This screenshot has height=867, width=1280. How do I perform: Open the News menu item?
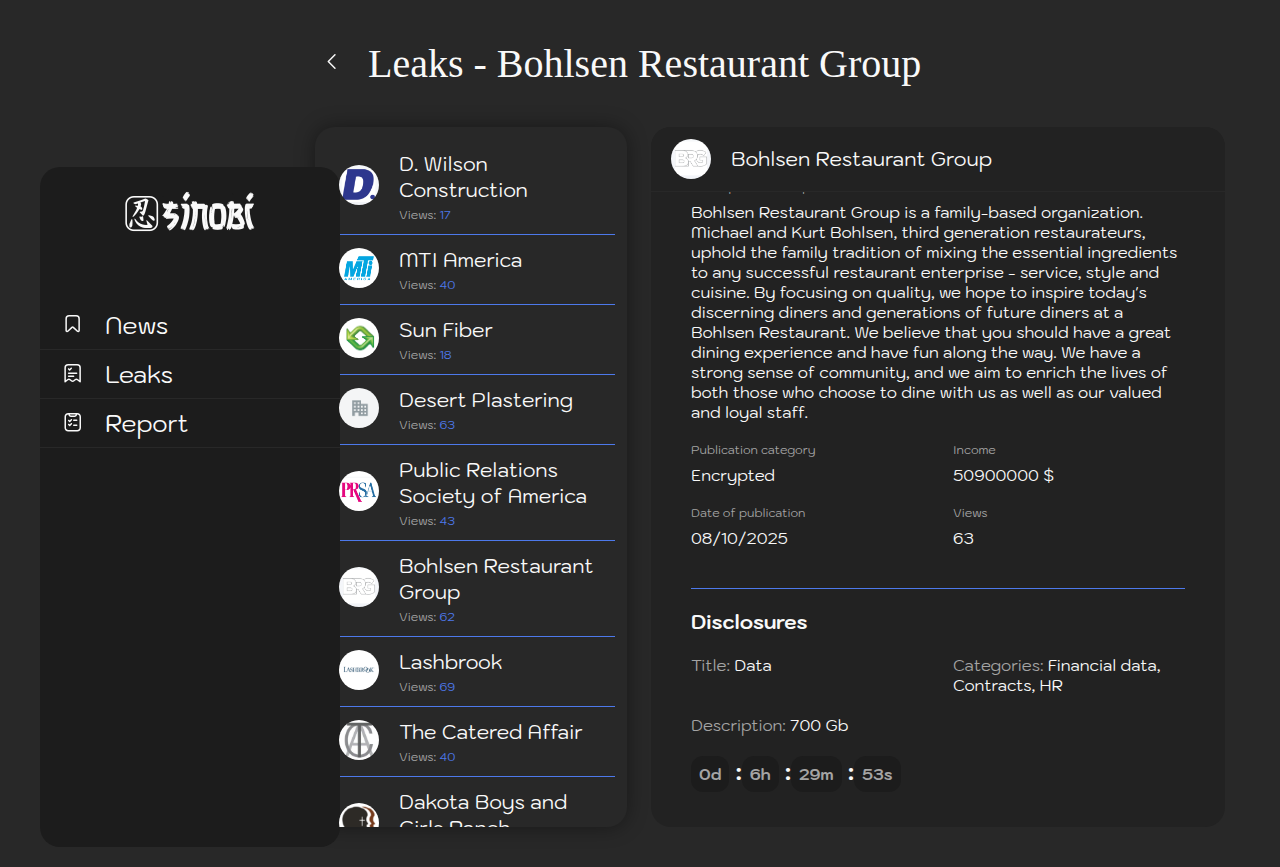coord(136,326)
